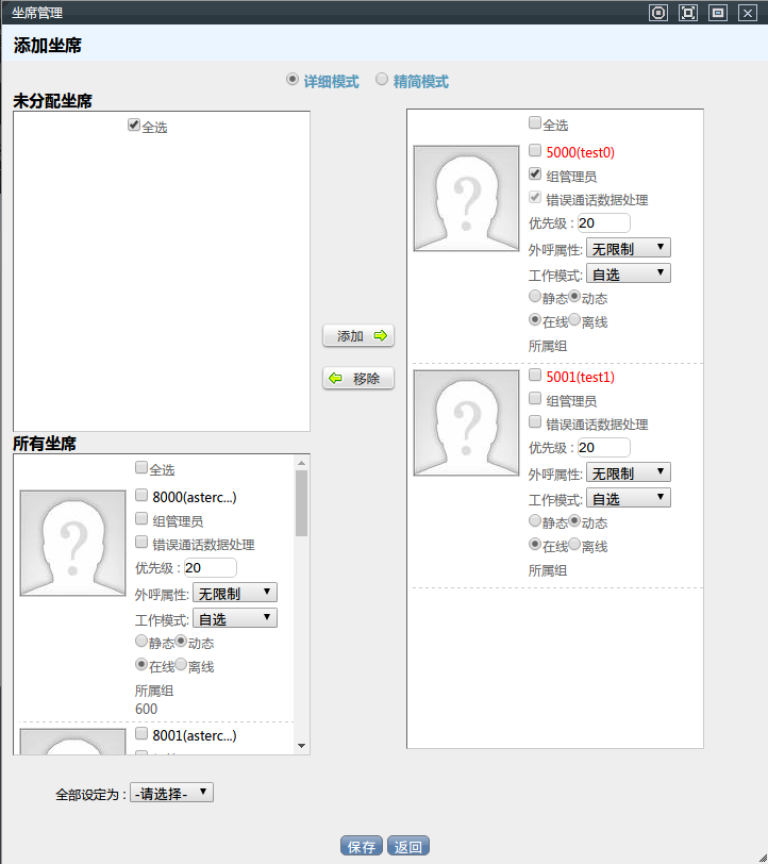Close the 坐席管理 dialog window
768x864 pixels.
(x=747, y=13)
